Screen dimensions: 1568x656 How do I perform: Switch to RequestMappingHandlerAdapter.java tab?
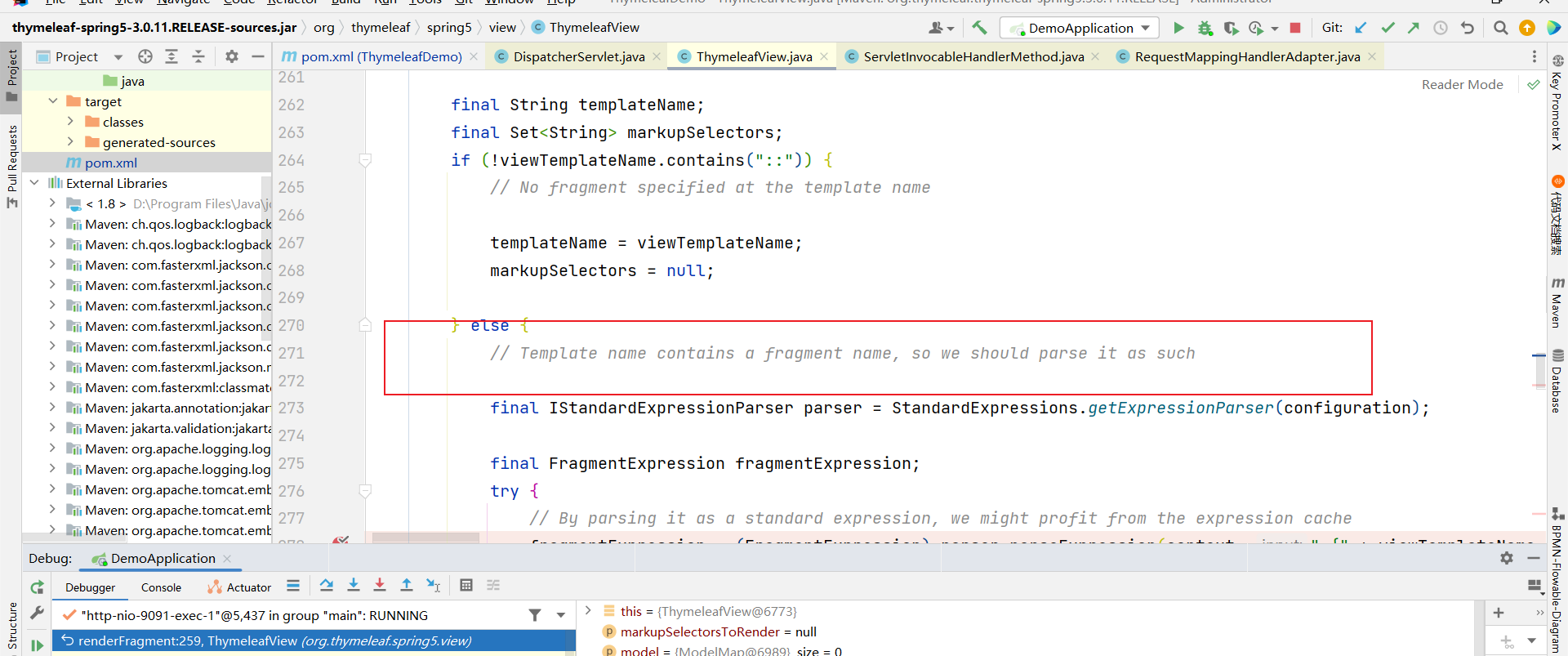(x=1246, y=56)
